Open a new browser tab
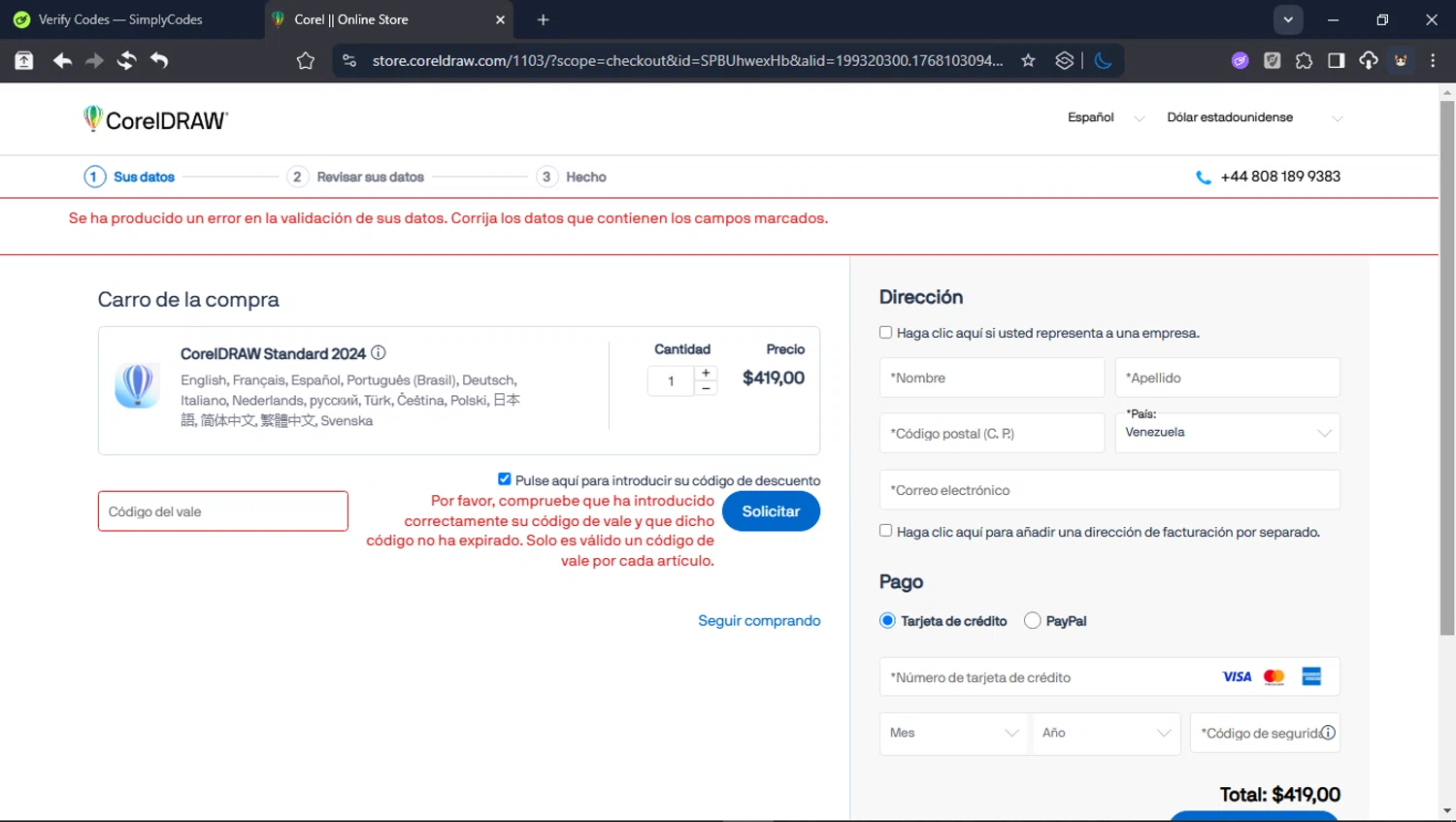The height and width of the screenshot is (822, 1456). 543,19
